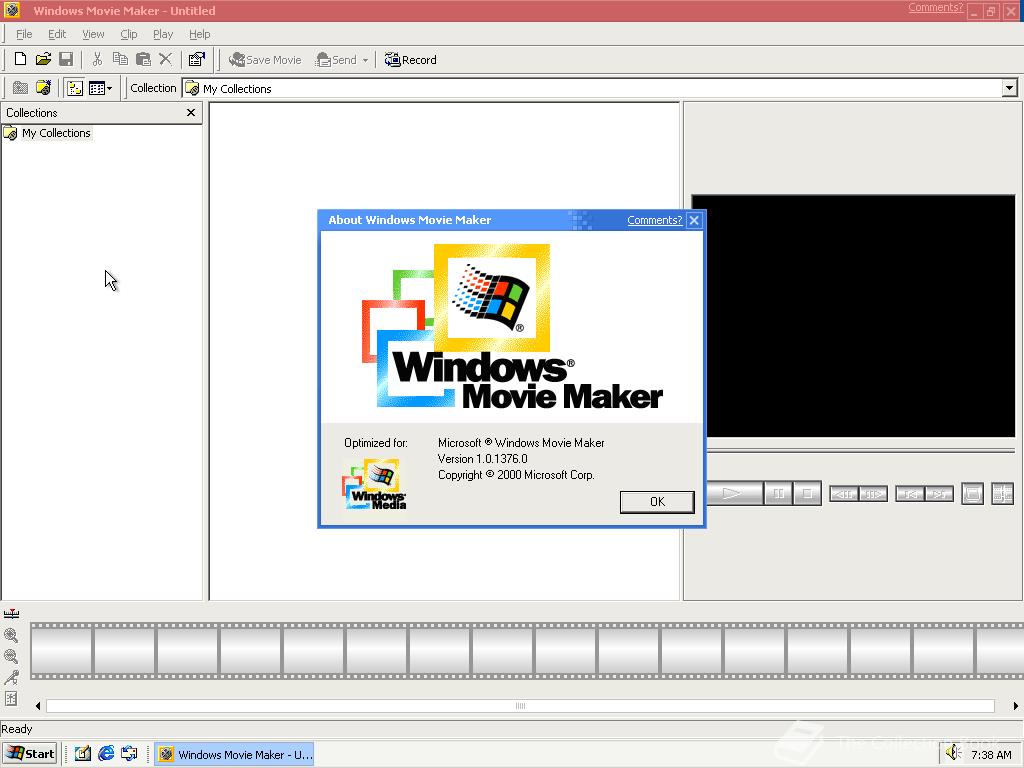Close the About Windows Movie Maker dialog

(694, 220)
